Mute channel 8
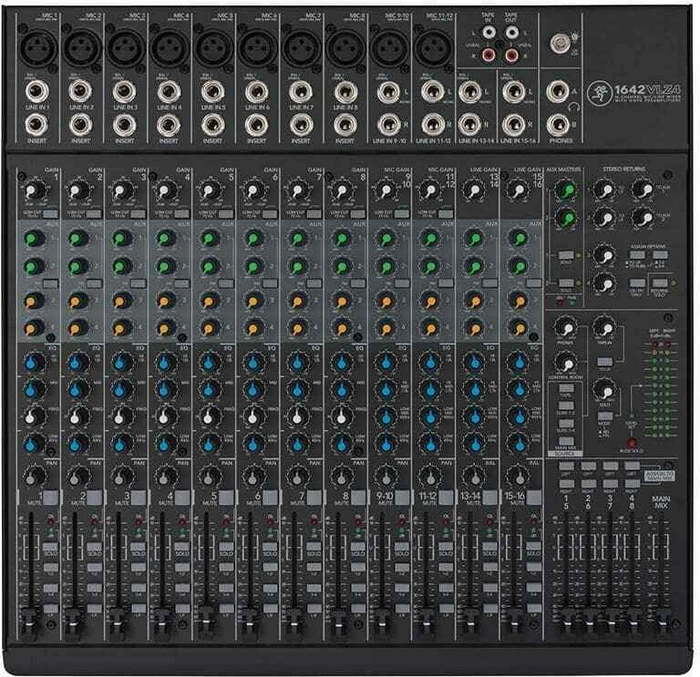This screenshot has width=700, height=677. (358, 497)
